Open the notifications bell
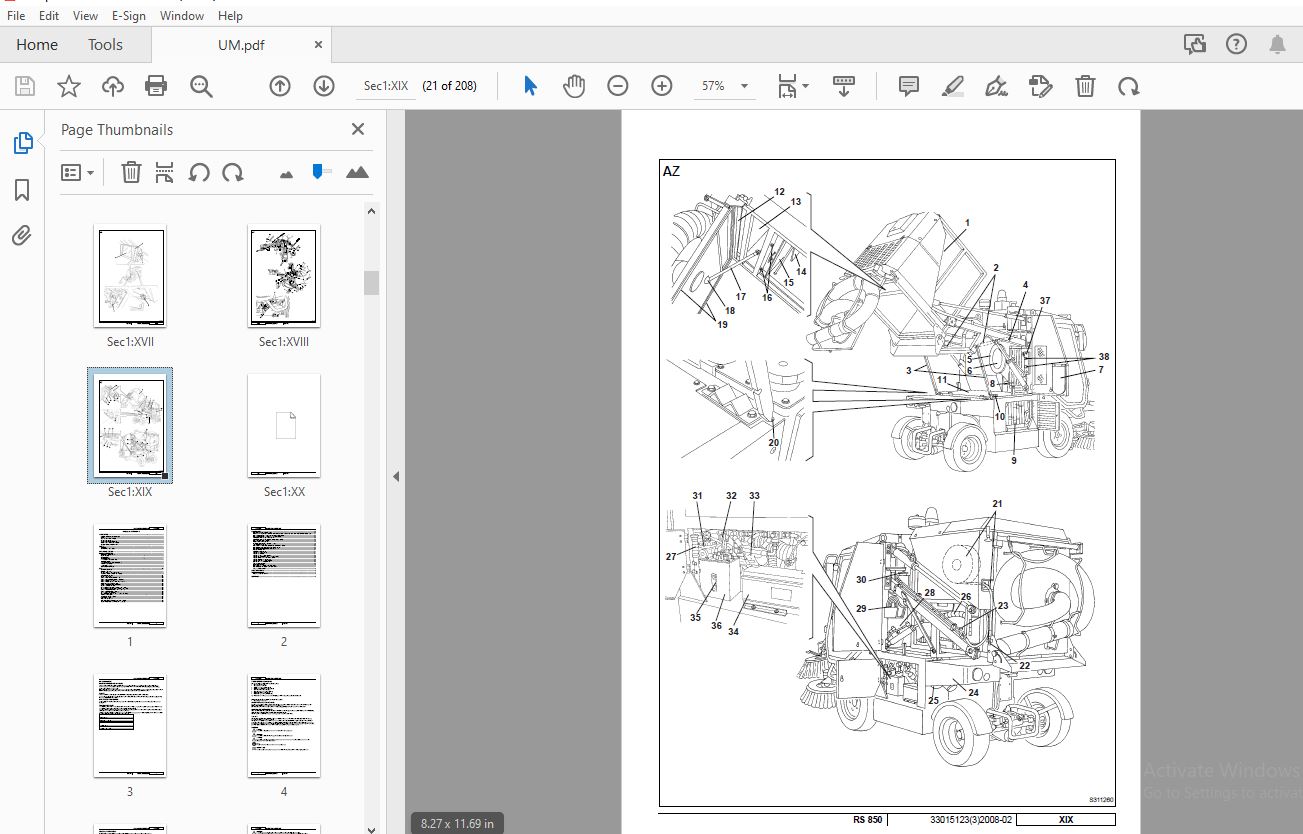 tap(1277, 44)
